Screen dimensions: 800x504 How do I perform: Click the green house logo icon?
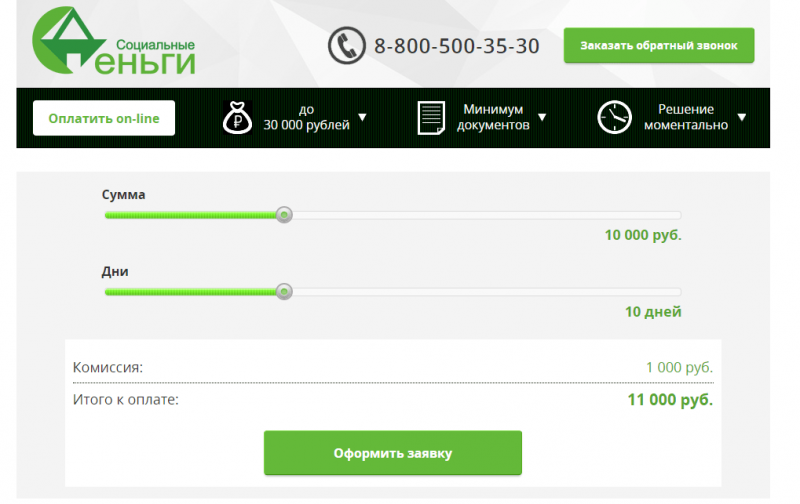[71, 43]
